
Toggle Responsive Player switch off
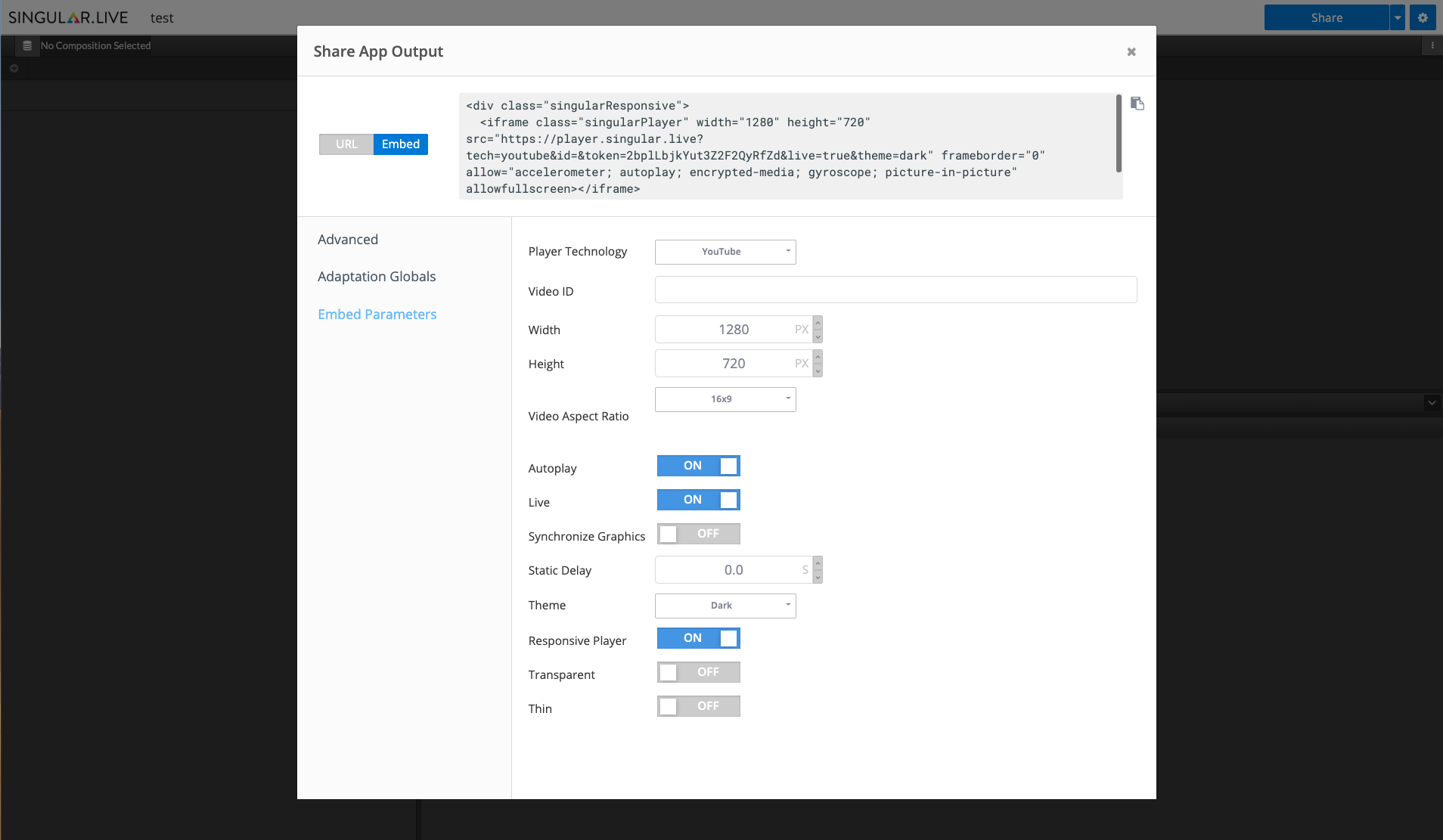click(x=698, y=638)
